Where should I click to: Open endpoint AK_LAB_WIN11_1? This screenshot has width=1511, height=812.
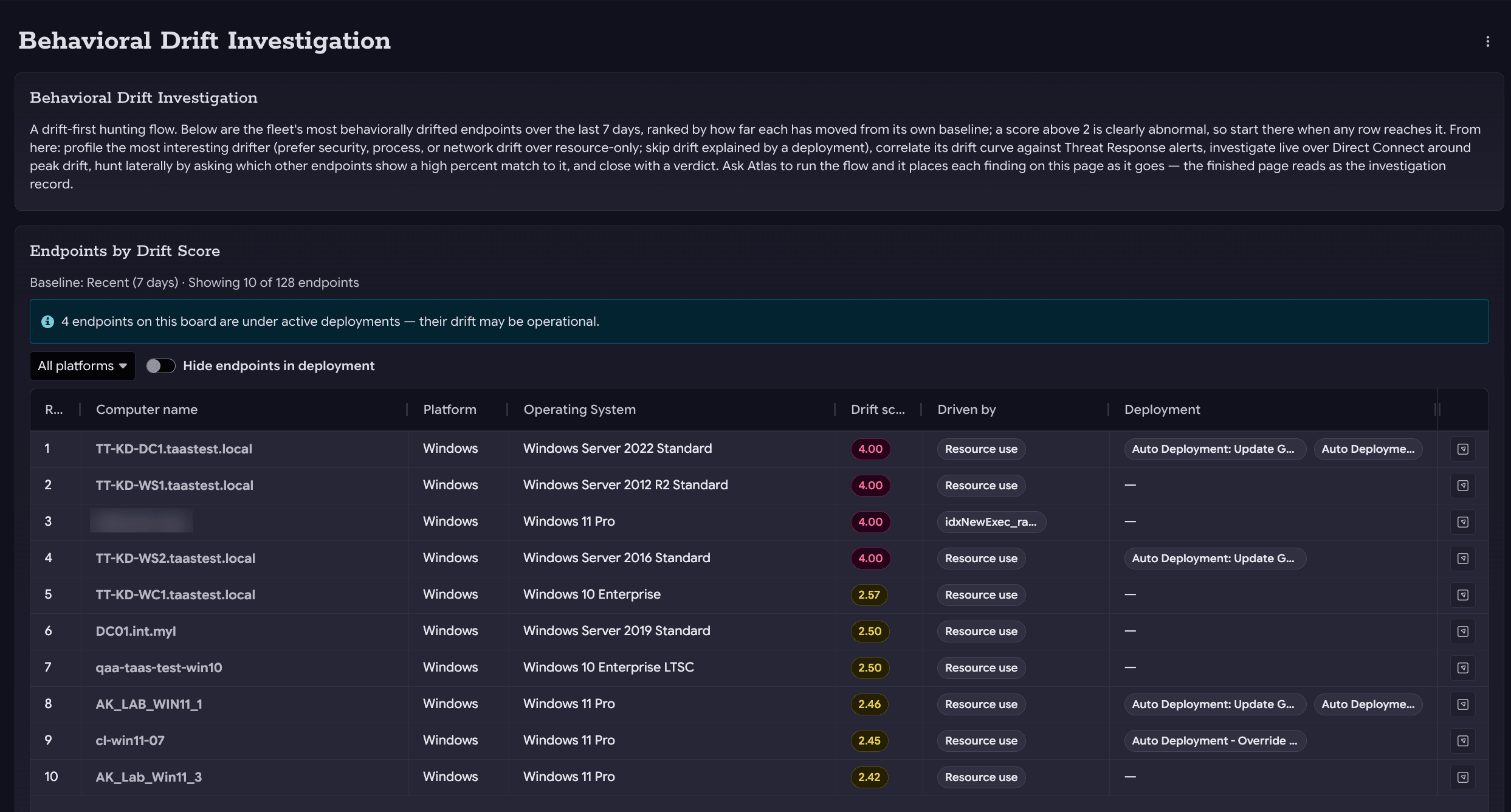pos(149,704)
